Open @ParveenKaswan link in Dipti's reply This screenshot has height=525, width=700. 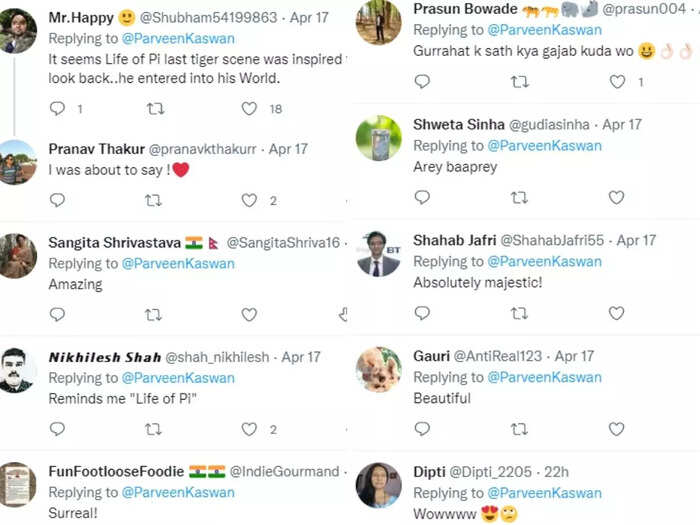tap(545, 493)
